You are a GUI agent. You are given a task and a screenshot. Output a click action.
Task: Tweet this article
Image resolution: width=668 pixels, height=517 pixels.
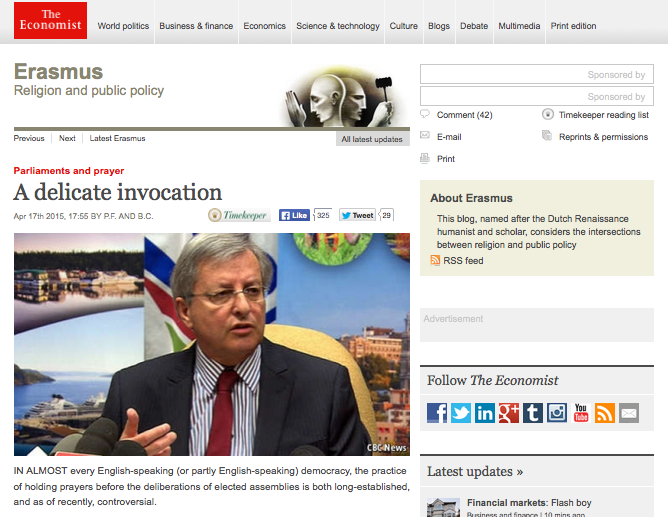coord(357,215)
